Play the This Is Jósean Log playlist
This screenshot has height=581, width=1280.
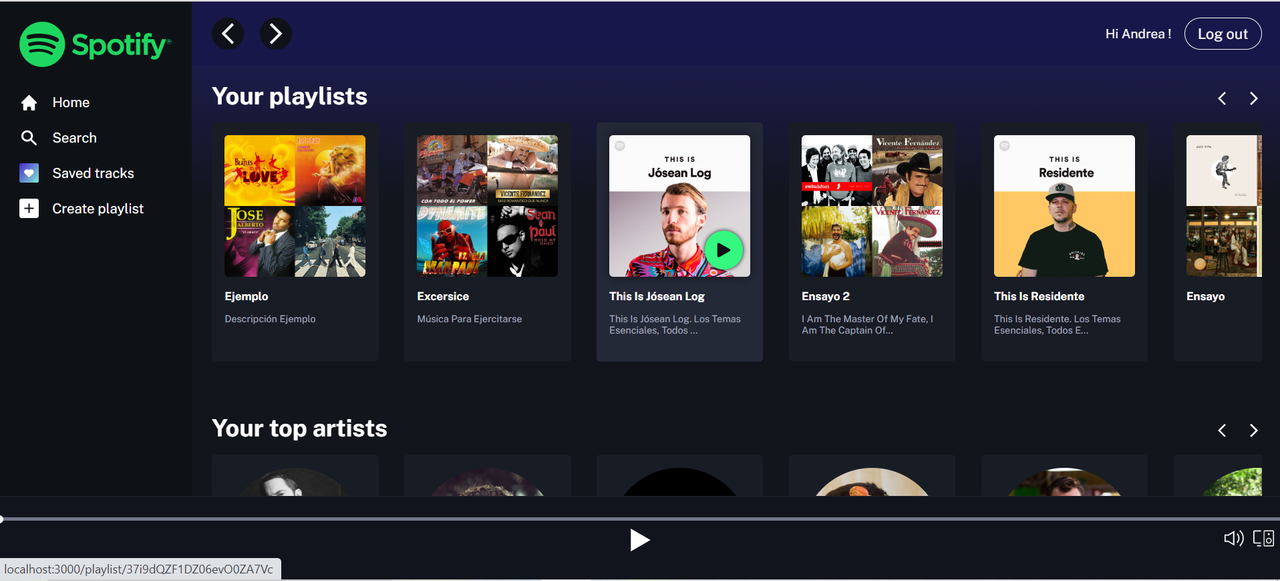[x=724, y=250]
